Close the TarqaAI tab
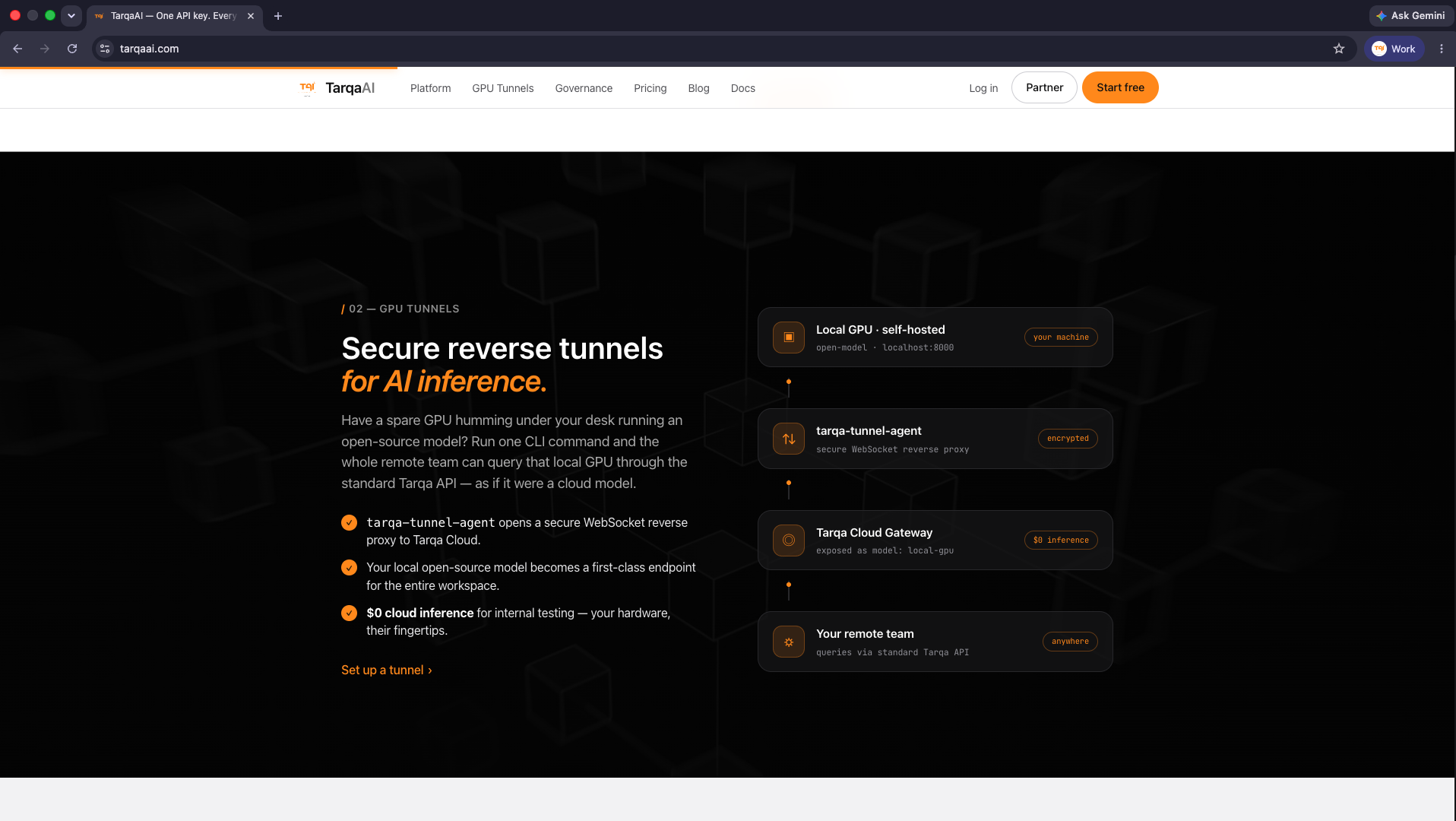Viewport: 1456px width, 821px height. point(251,16)
